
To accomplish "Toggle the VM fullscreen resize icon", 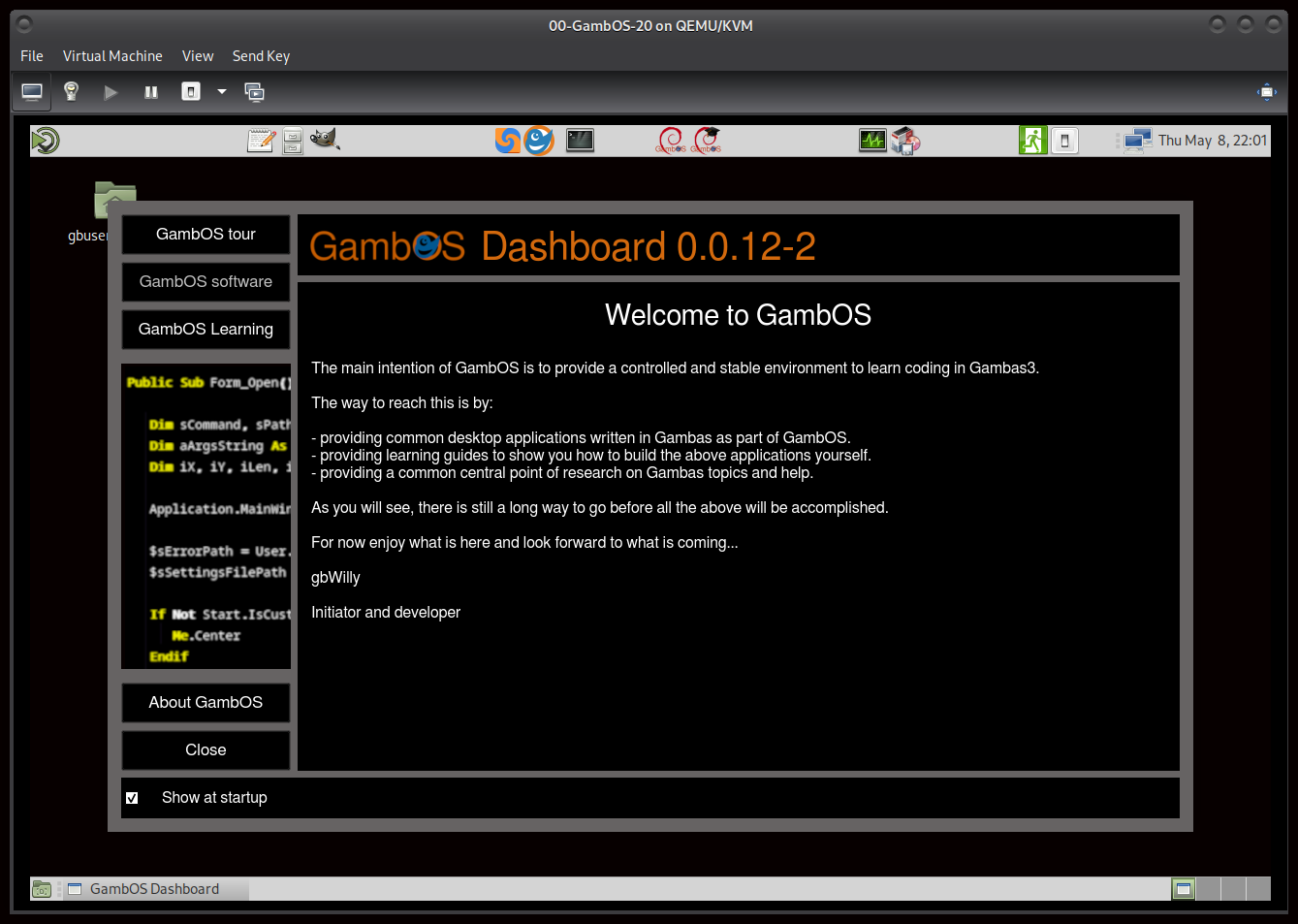I will (1267, 92).
